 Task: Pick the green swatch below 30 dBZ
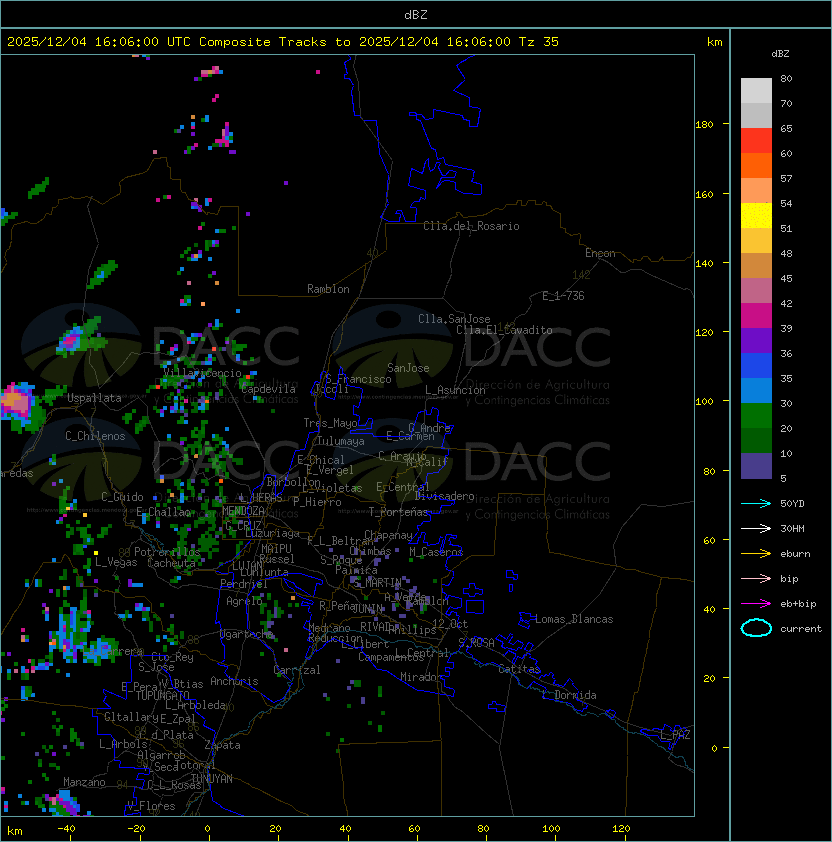point(756,416)
